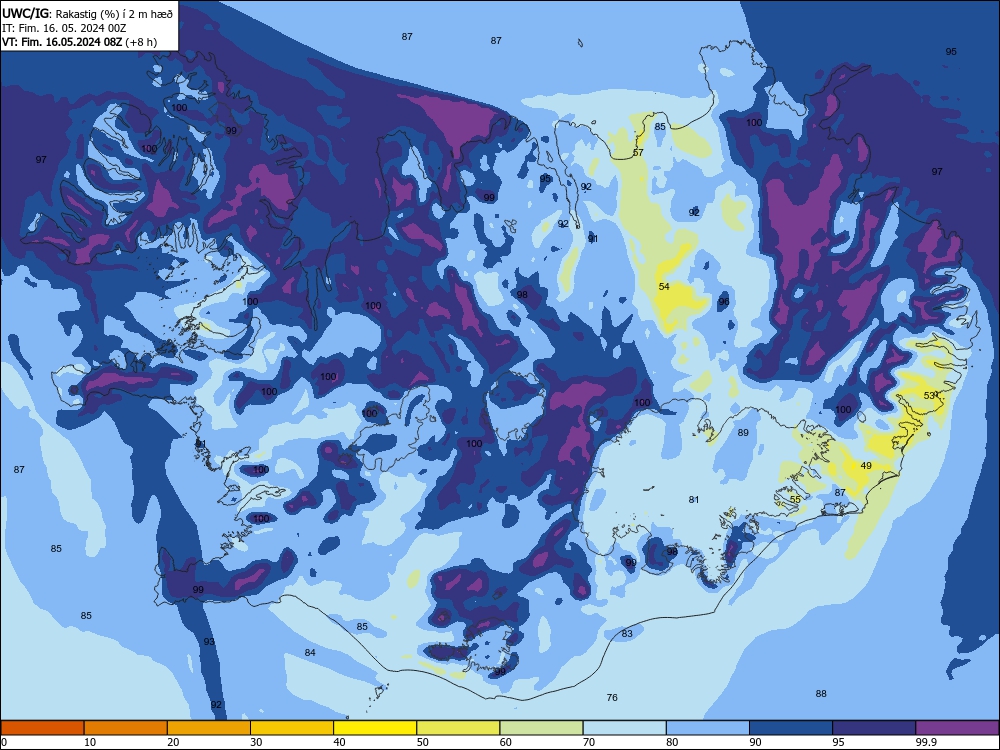Click the 70–80 pale blue legend swatch
This screenshot has width=1000, height=750.
624,728
